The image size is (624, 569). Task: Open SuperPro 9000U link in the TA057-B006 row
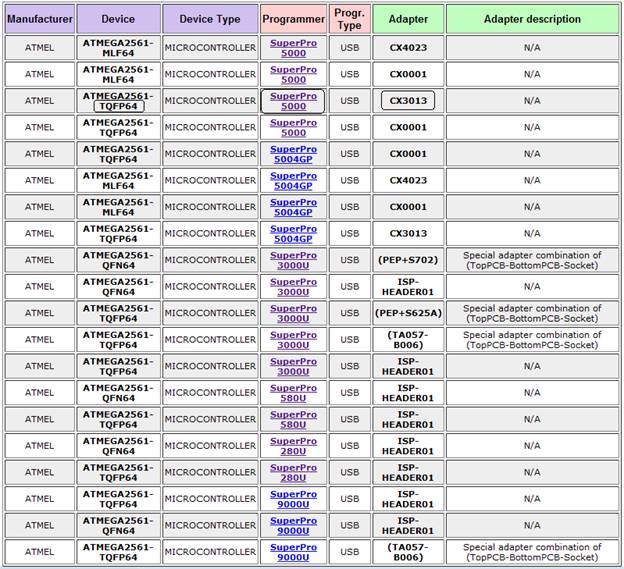point(293,552)
